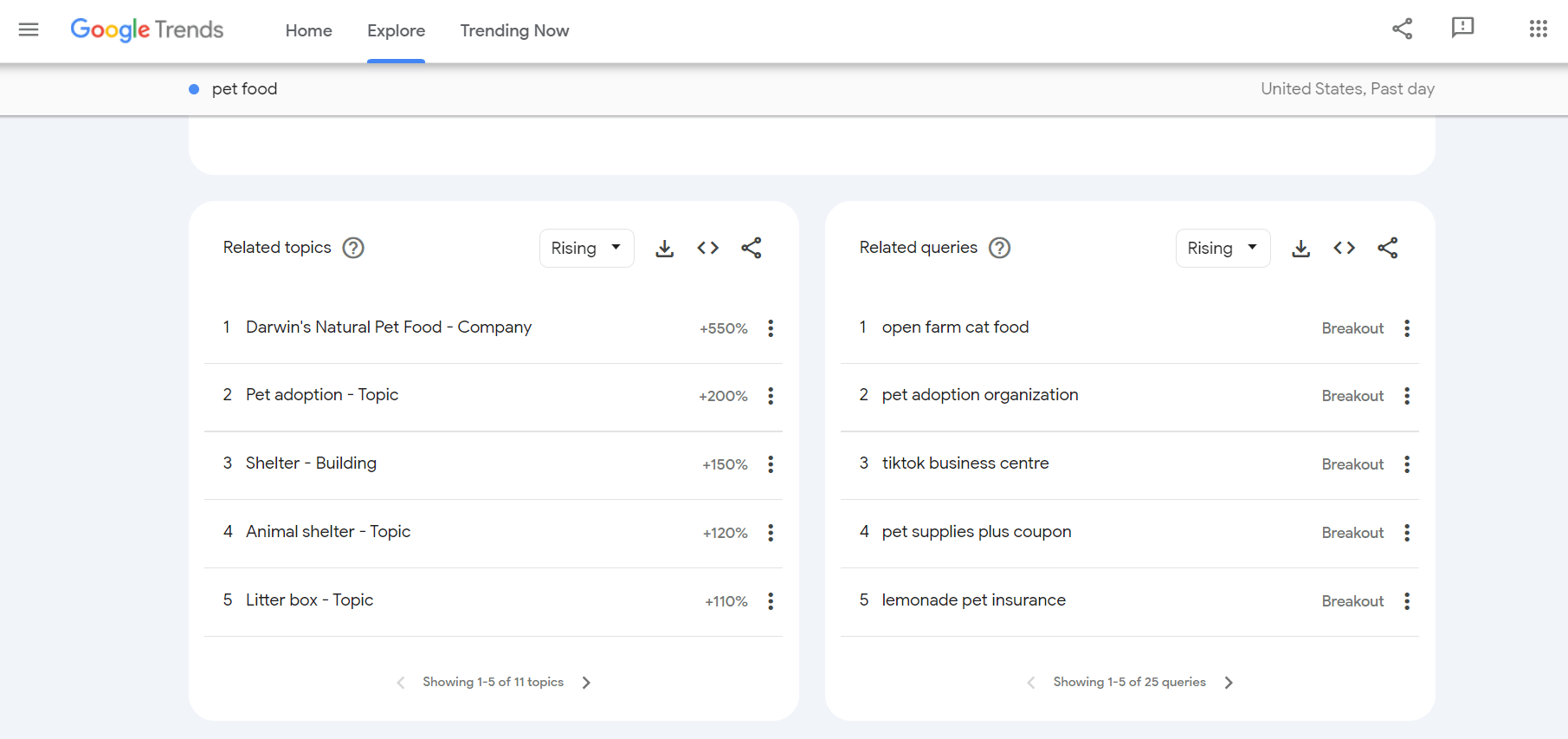This screenshot has width=1568, height=739.
Task: Click the pet food search term
Action: pyautogui.click(x=244, y=88)
